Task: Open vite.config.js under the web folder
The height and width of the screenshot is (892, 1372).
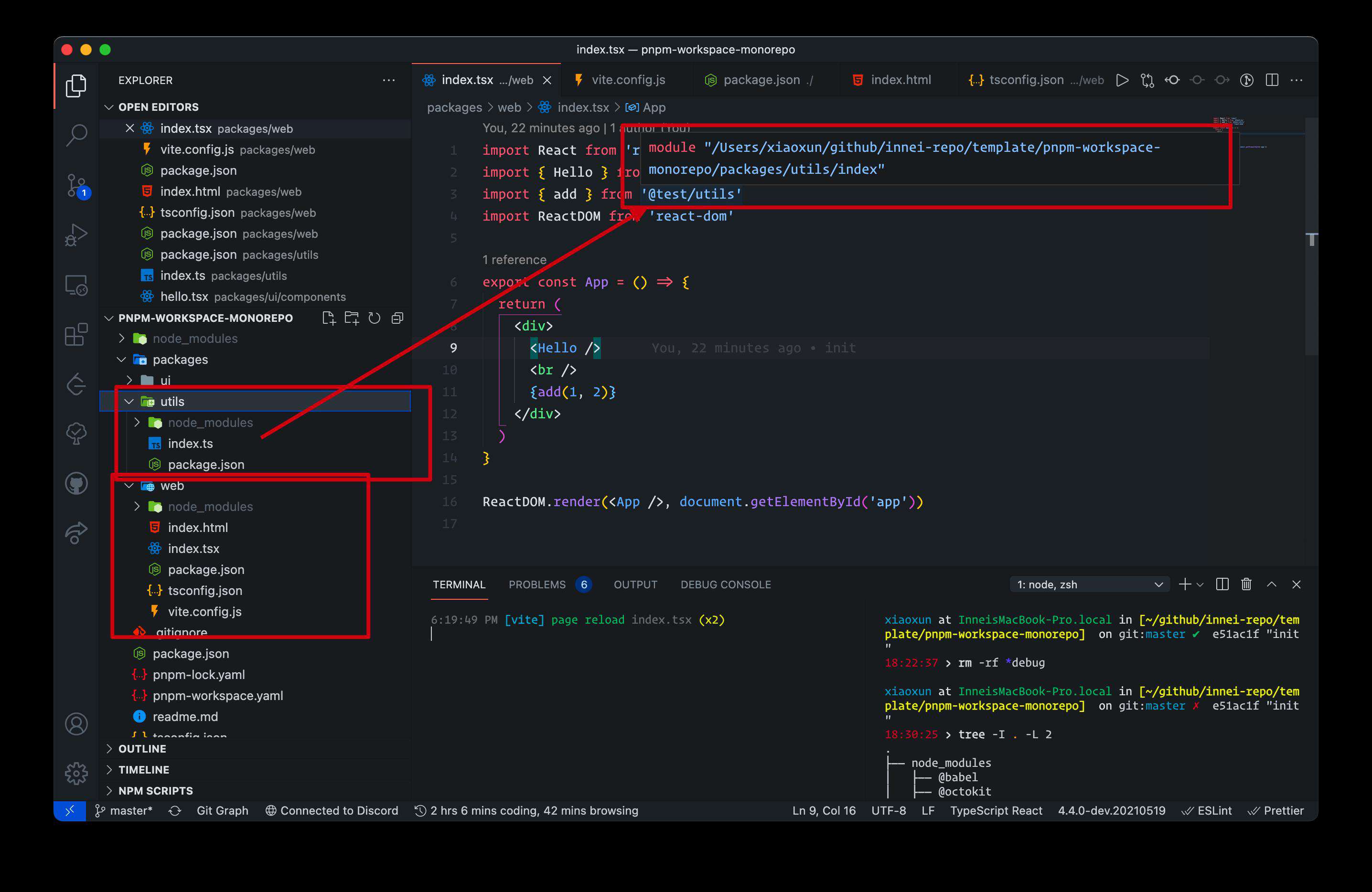Action: (x=256, y=611)
